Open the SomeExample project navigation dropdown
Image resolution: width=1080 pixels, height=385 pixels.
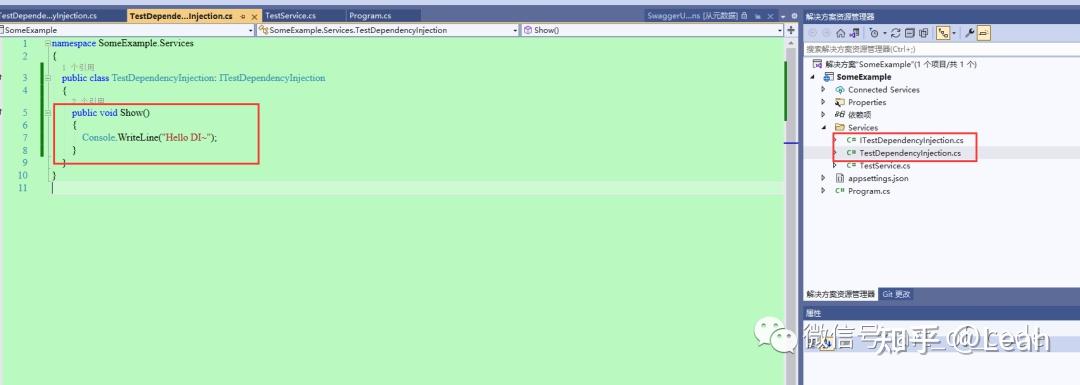[x=127, y=30]
